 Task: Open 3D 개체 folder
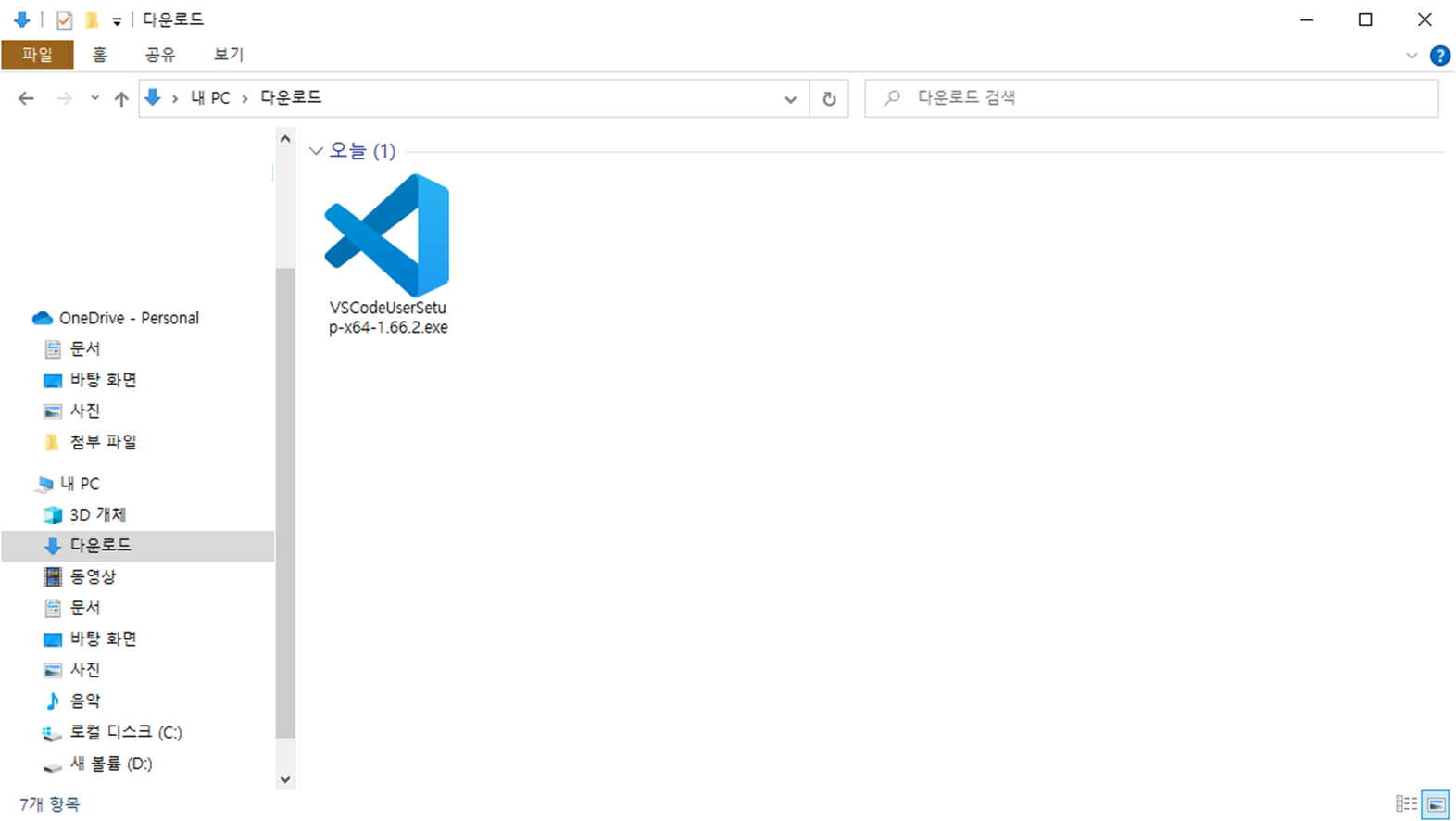pos(97,514)
